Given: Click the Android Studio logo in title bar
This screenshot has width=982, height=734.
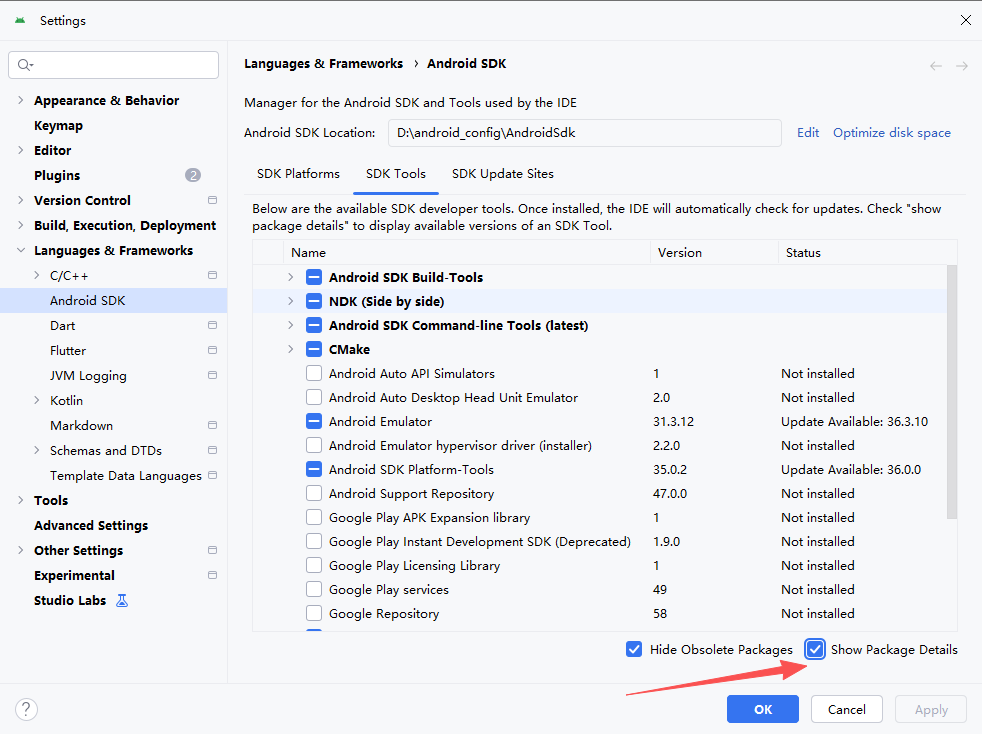Looking at the screenshot, I should point(20,21).
